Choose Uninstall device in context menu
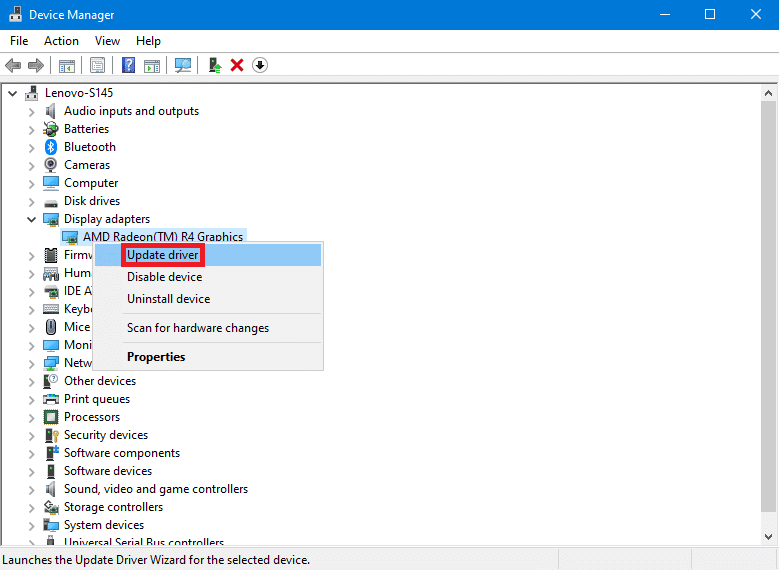779x570 pixels. coord(208,299)
